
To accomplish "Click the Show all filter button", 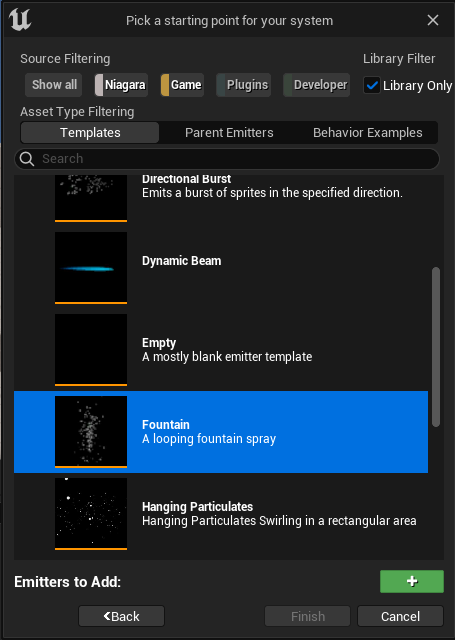I will (x=54, y=85).
